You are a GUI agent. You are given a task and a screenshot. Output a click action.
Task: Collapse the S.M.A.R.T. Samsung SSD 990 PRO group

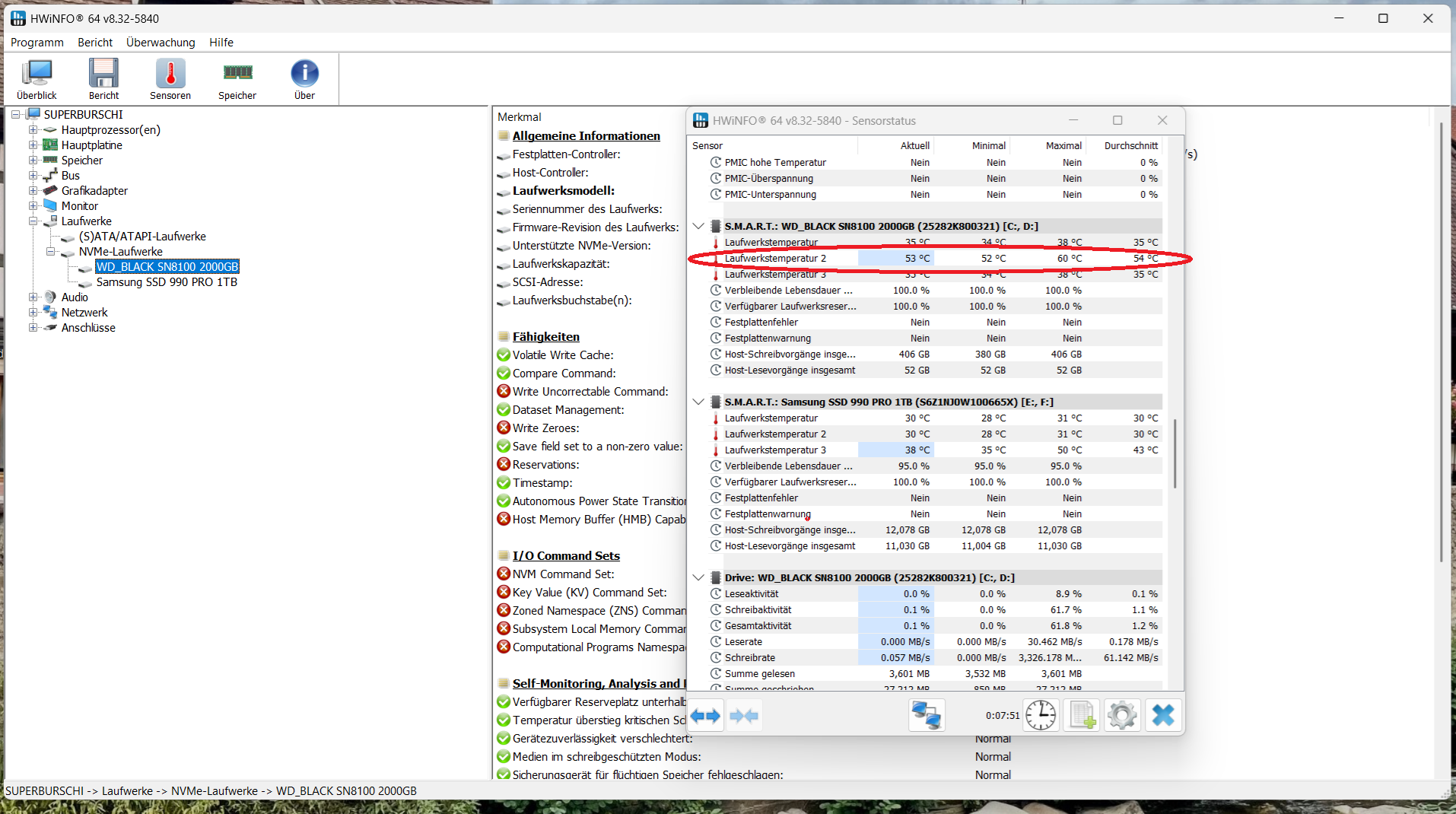[698, 402]
